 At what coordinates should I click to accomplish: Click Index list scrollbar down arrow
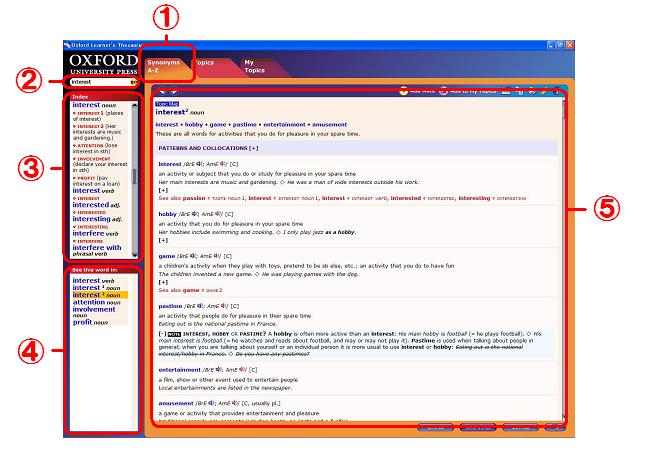[x=134, y=253]
